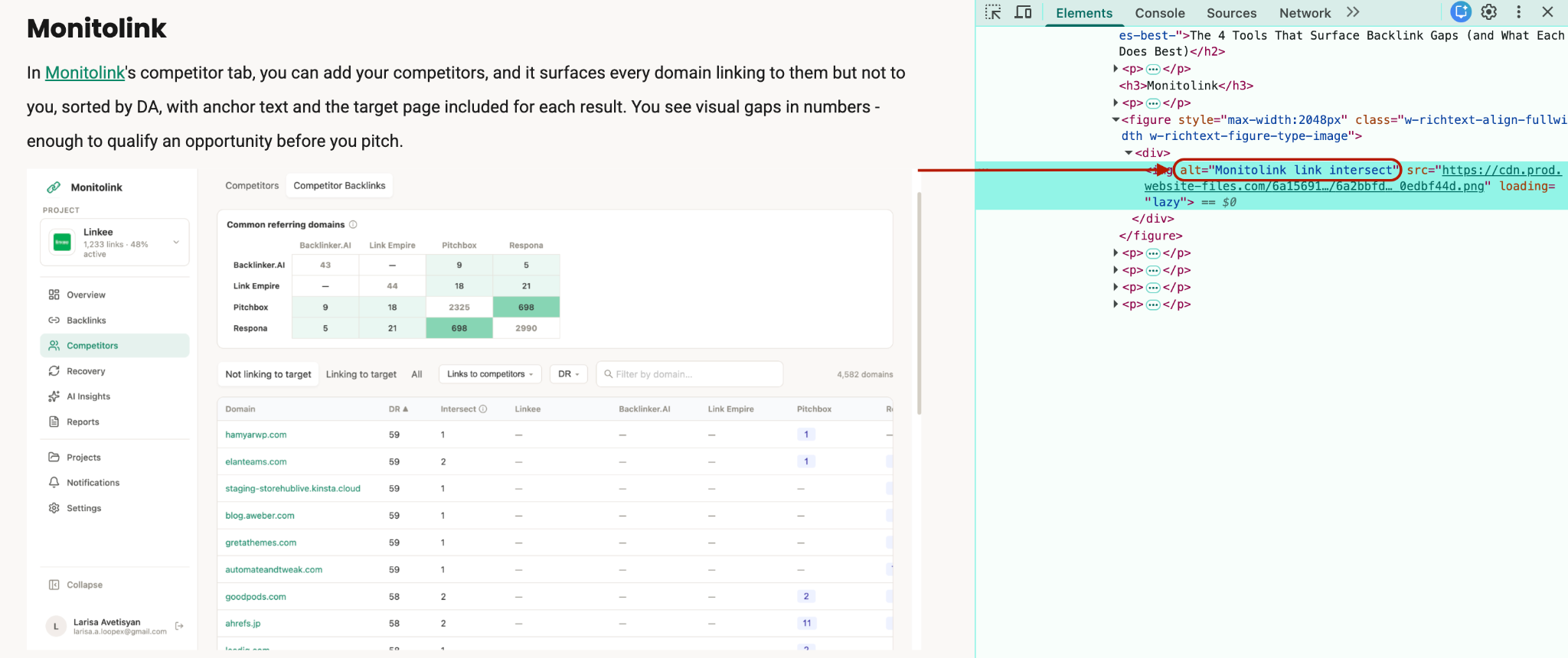The image size is (1568, 658).
Task: Click the DevTools inspect element picker icon
Action: tap(993, 12)
